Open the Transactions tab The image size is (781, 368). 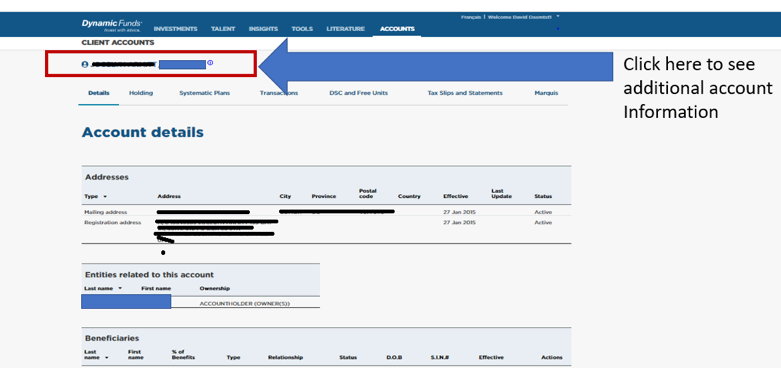click(279, 93)
